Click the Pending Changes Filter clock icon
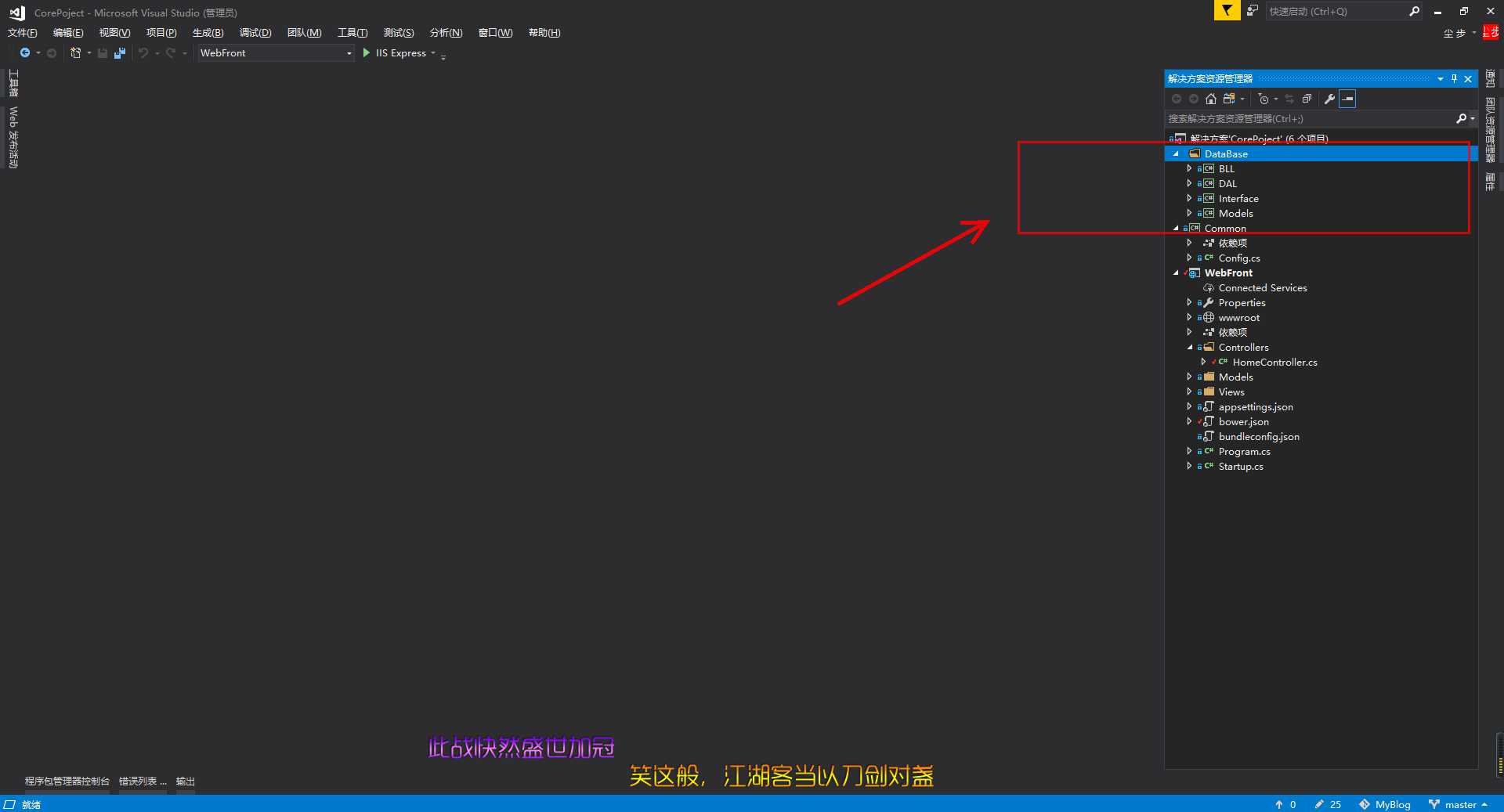Screen dimensions: 1504x812 click(1263, 99)
